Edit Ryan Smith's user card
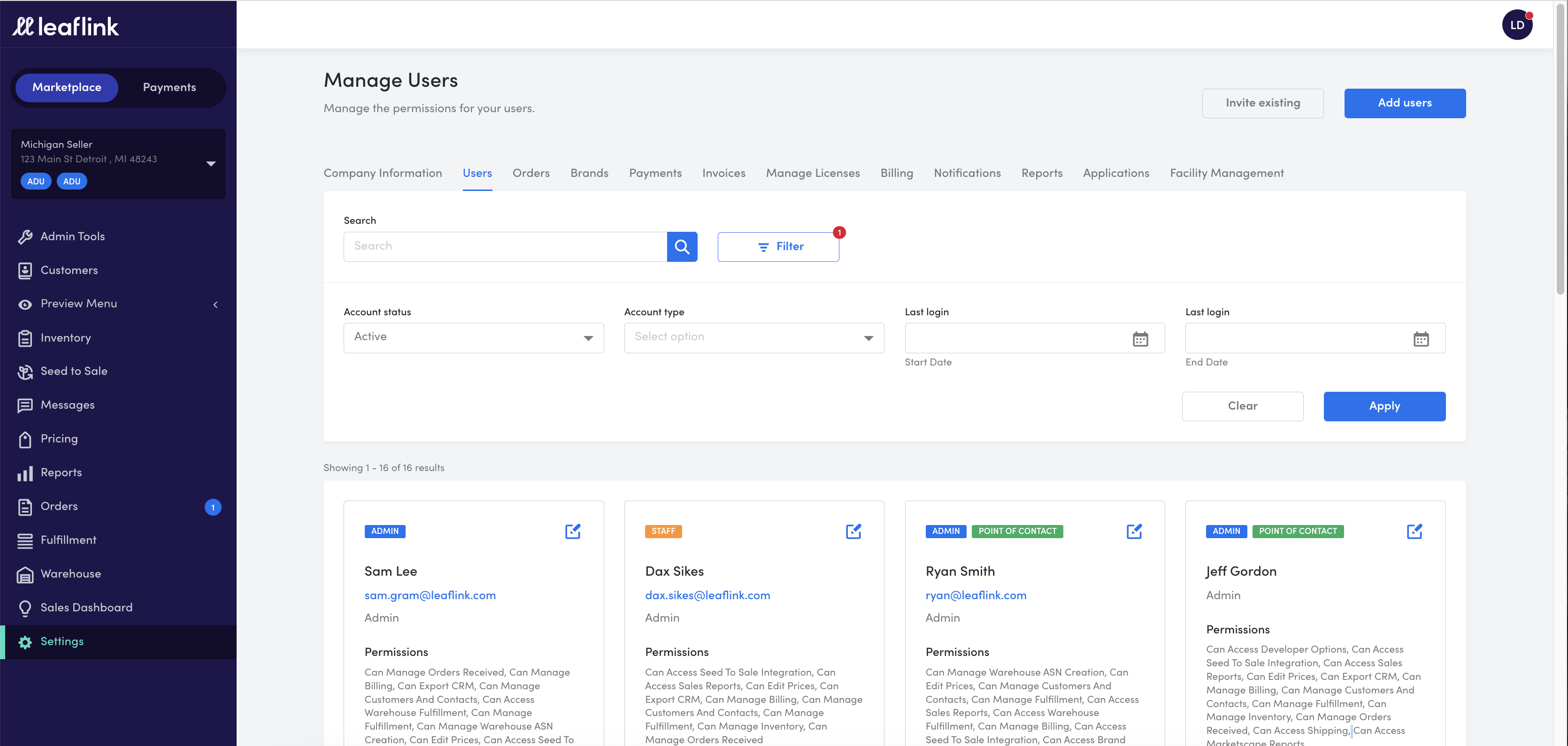1568x746 pixels. click(x=1134, y=531)
